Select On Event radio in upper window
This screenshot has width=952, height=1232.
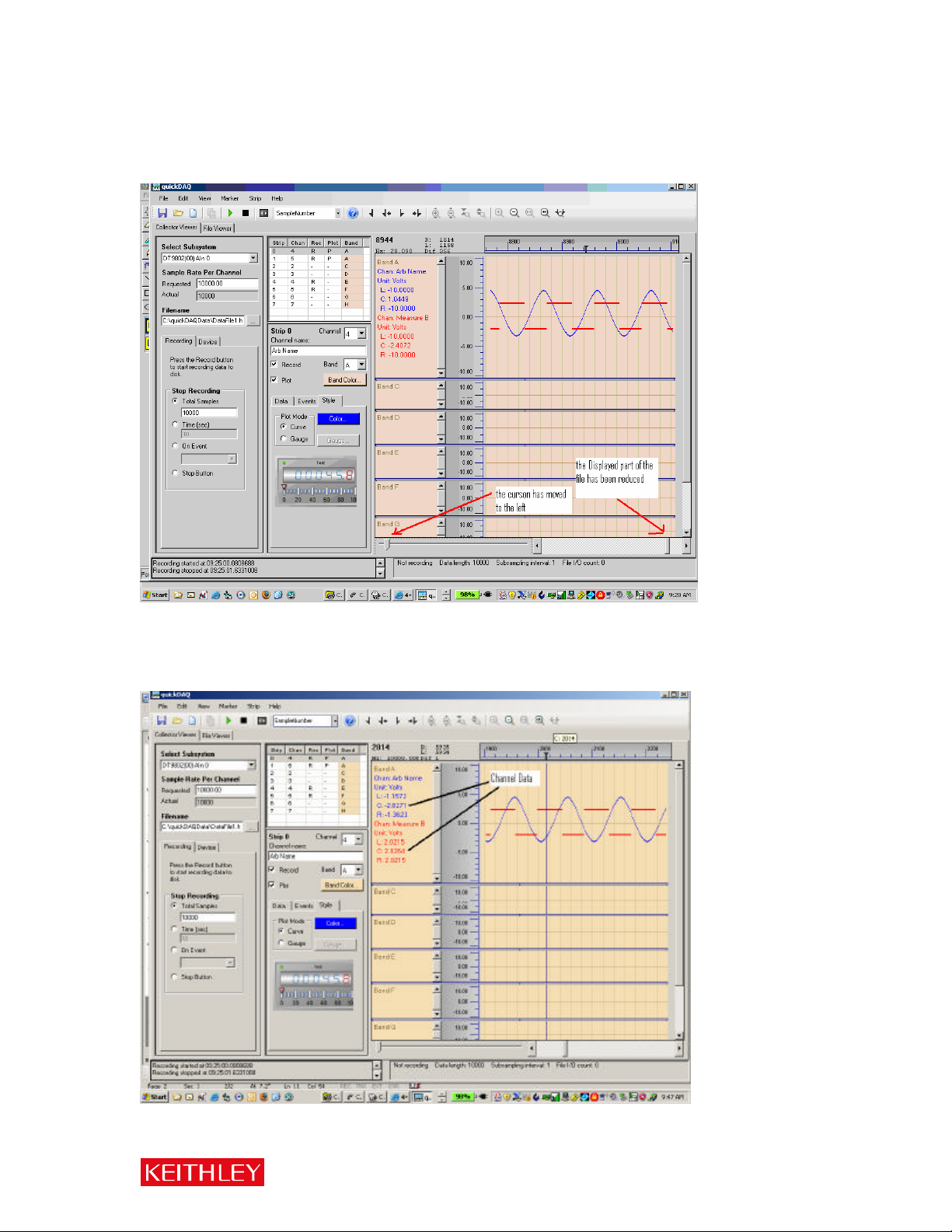[175, 445]
